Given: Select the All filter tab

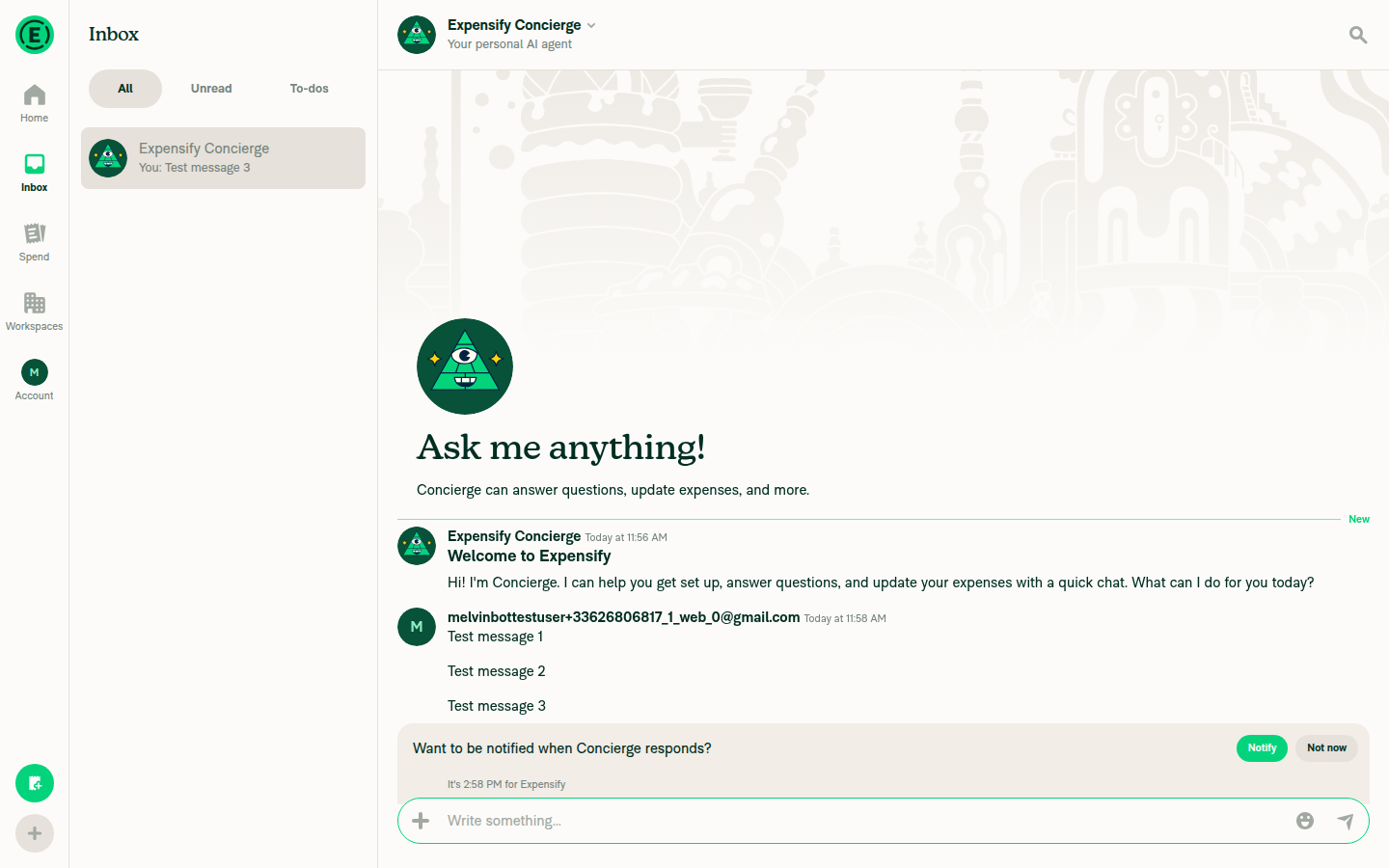Looking at the screenshot, I should coord(125,89).
